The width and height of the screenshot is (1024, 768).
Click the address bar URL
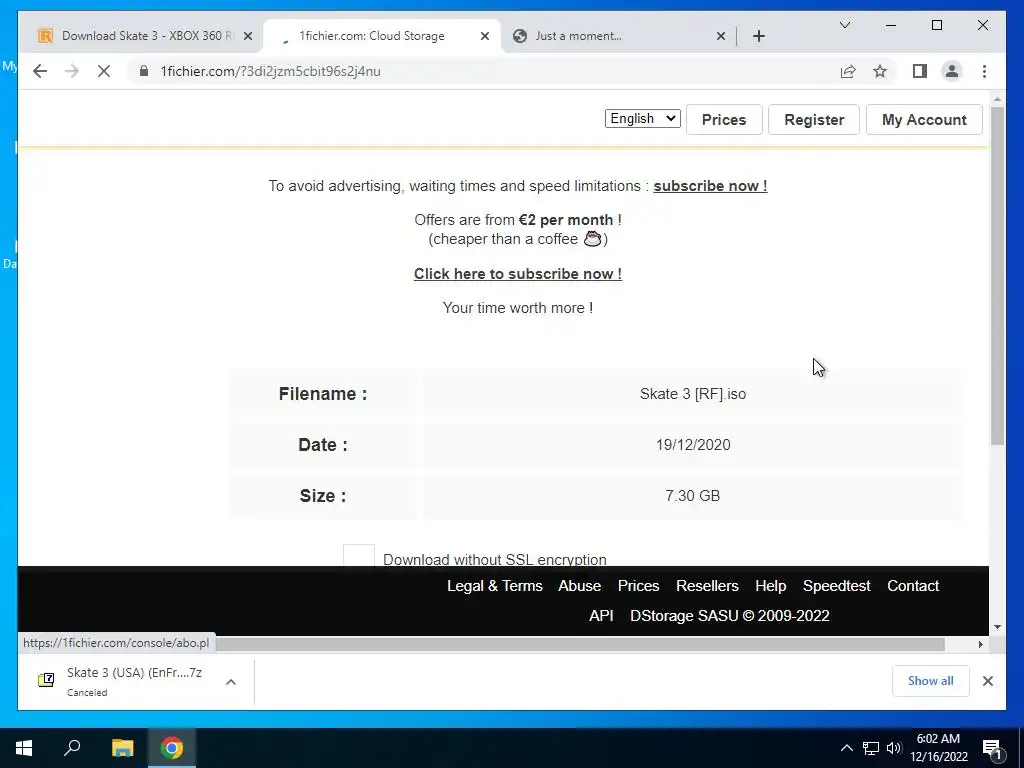pyautogui.click(x=270, y=71)
